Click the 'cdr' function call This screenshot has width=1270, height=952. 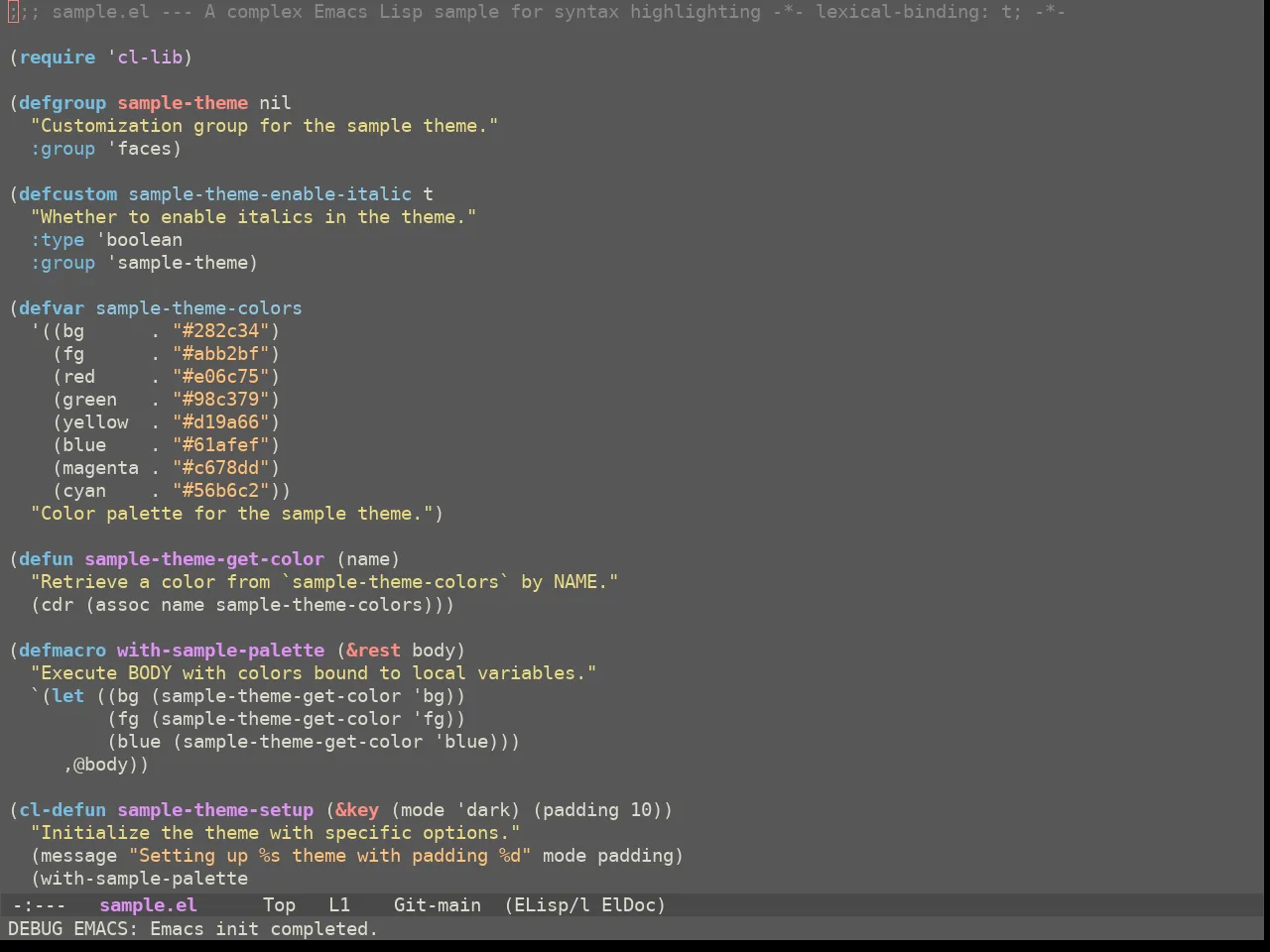pos(58,604)
